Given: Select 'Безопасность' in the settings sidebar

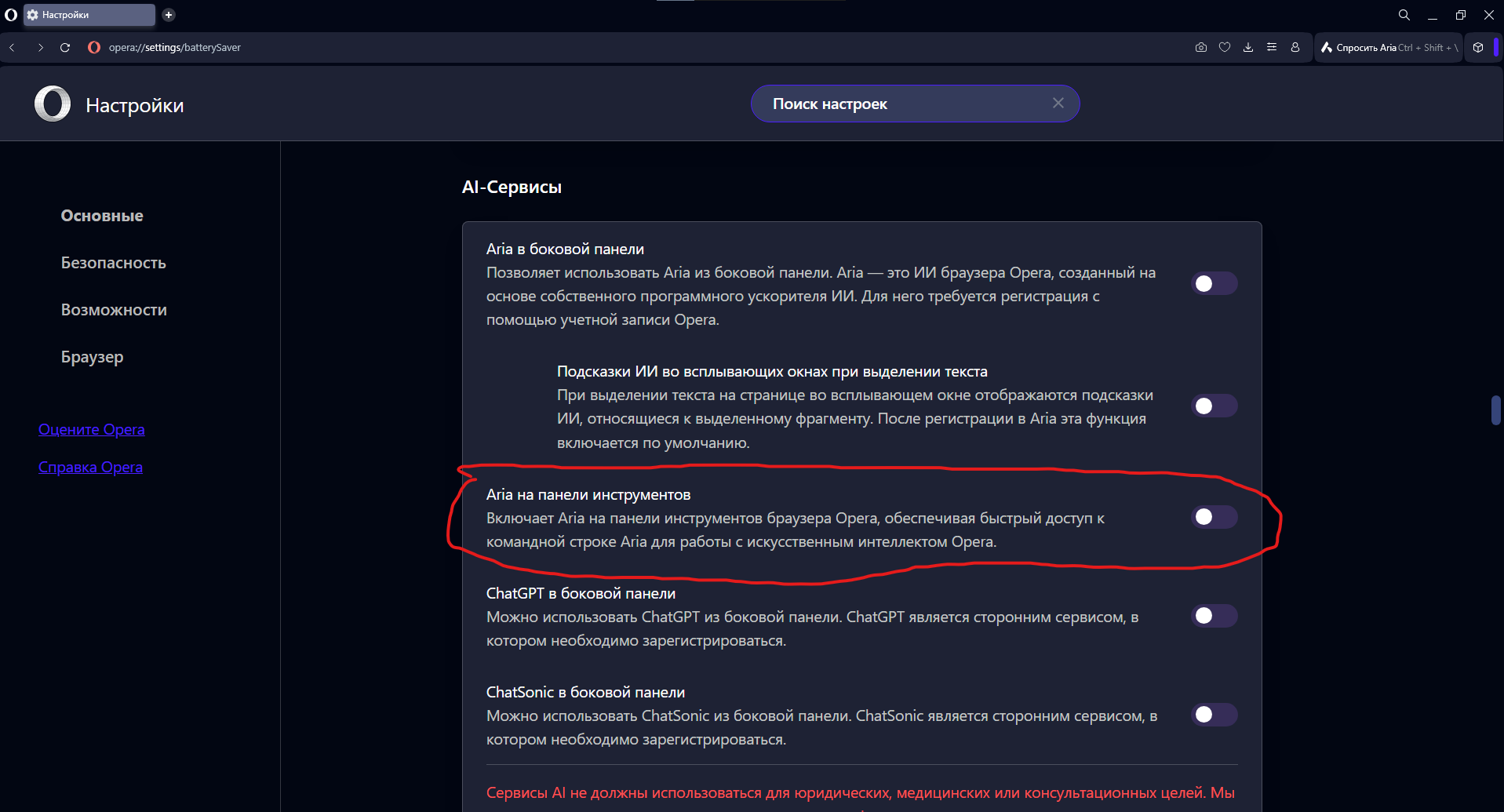Looking at the screenshot, I should 114,263.
